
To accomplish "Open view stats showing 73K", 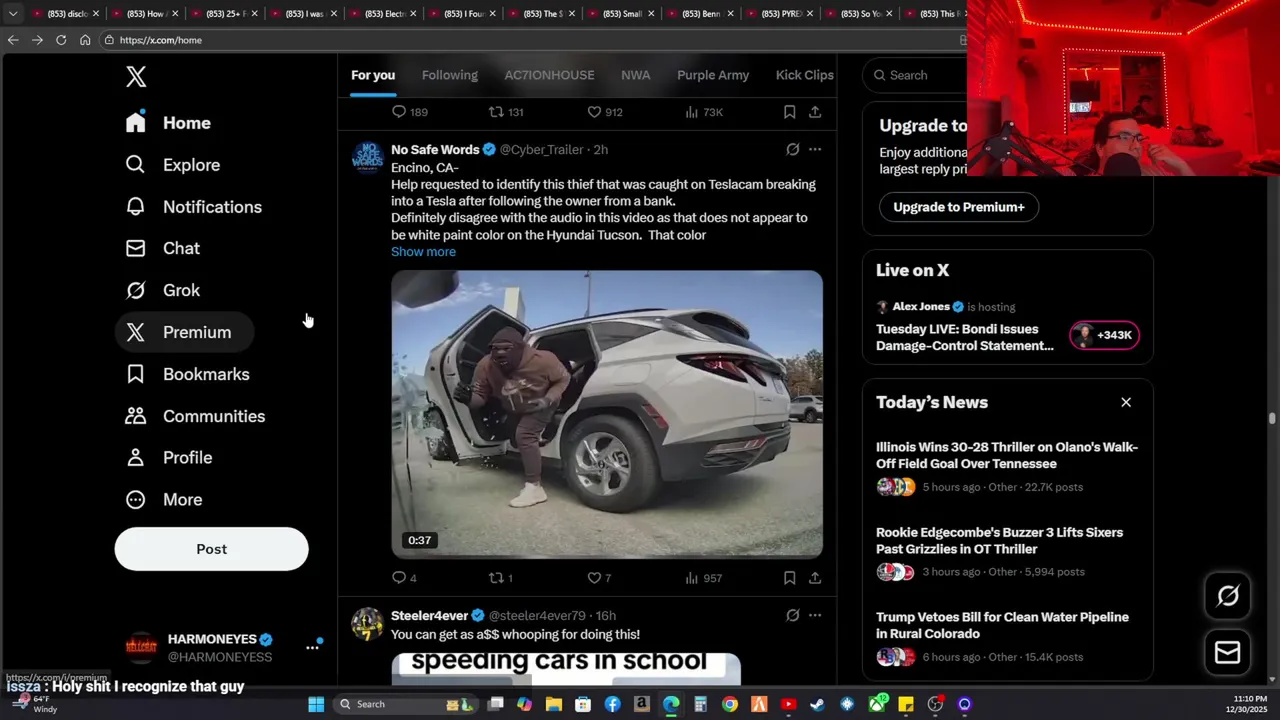I will coord(704,112).
